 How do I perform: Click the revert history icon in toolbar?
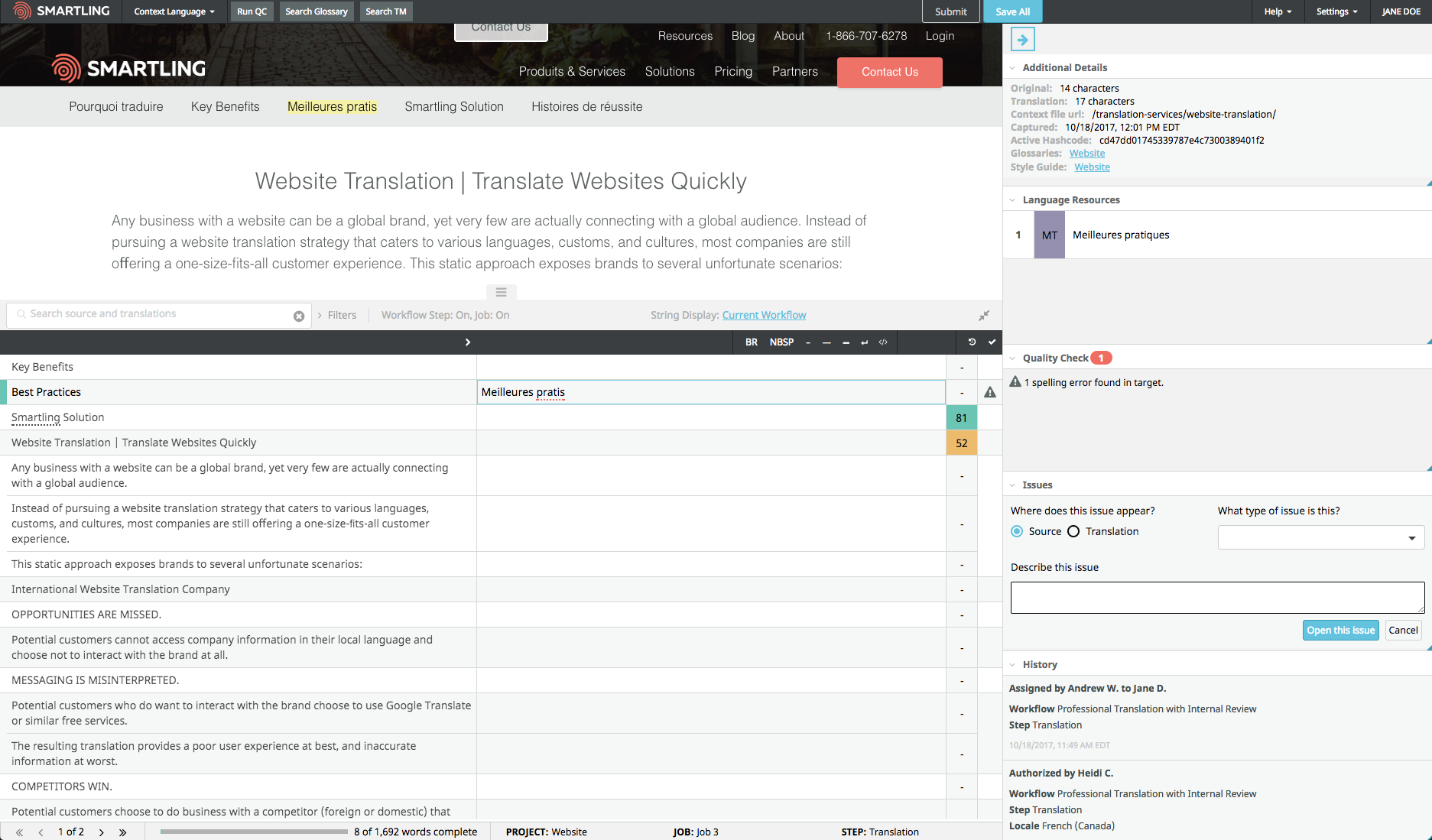click(972, 342)
